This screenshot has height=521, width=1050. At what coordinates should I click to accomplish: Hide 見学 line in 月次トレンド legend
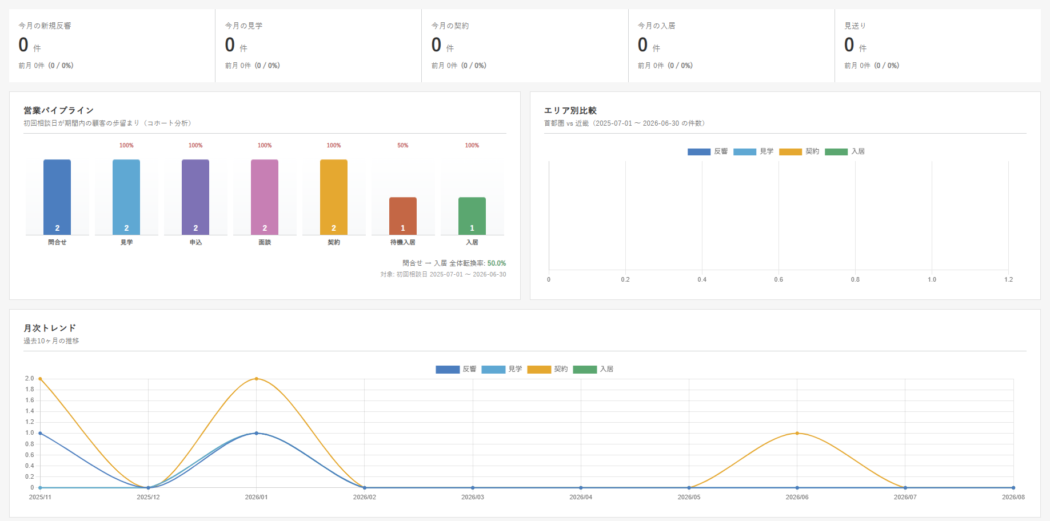click(502, 369)
